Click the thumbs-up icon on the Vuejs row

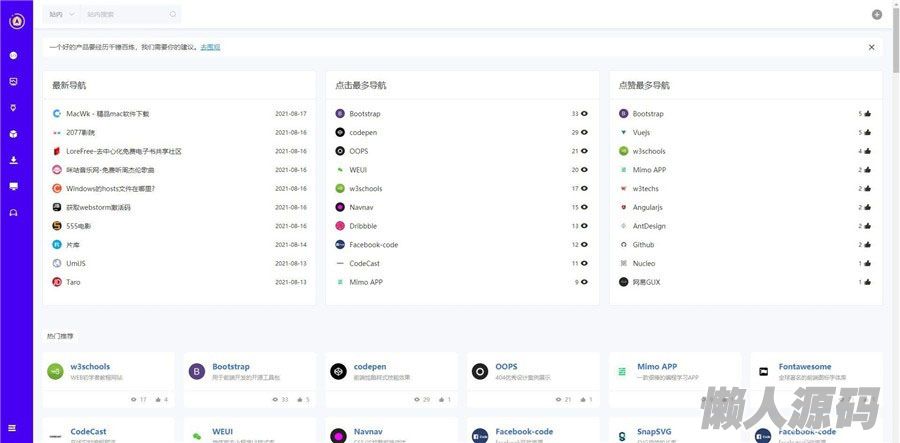tap(867, 133)
